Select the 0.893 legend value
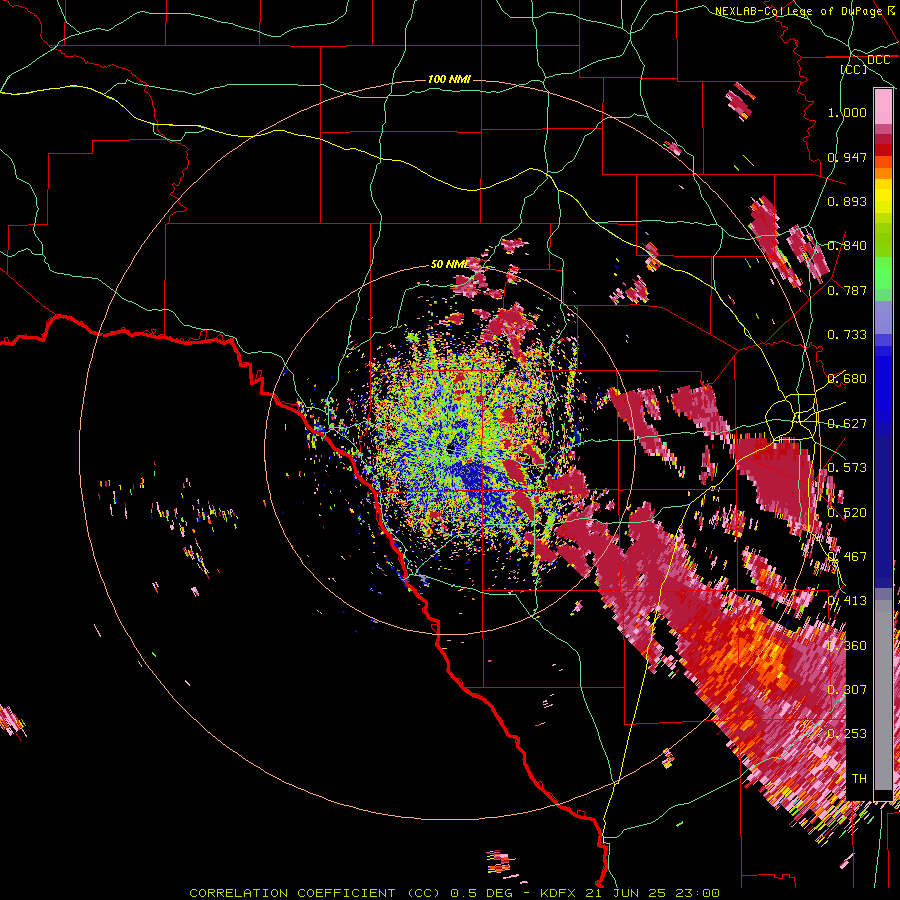Viewport: 900px width, 900px height. (x=847, y=201)
